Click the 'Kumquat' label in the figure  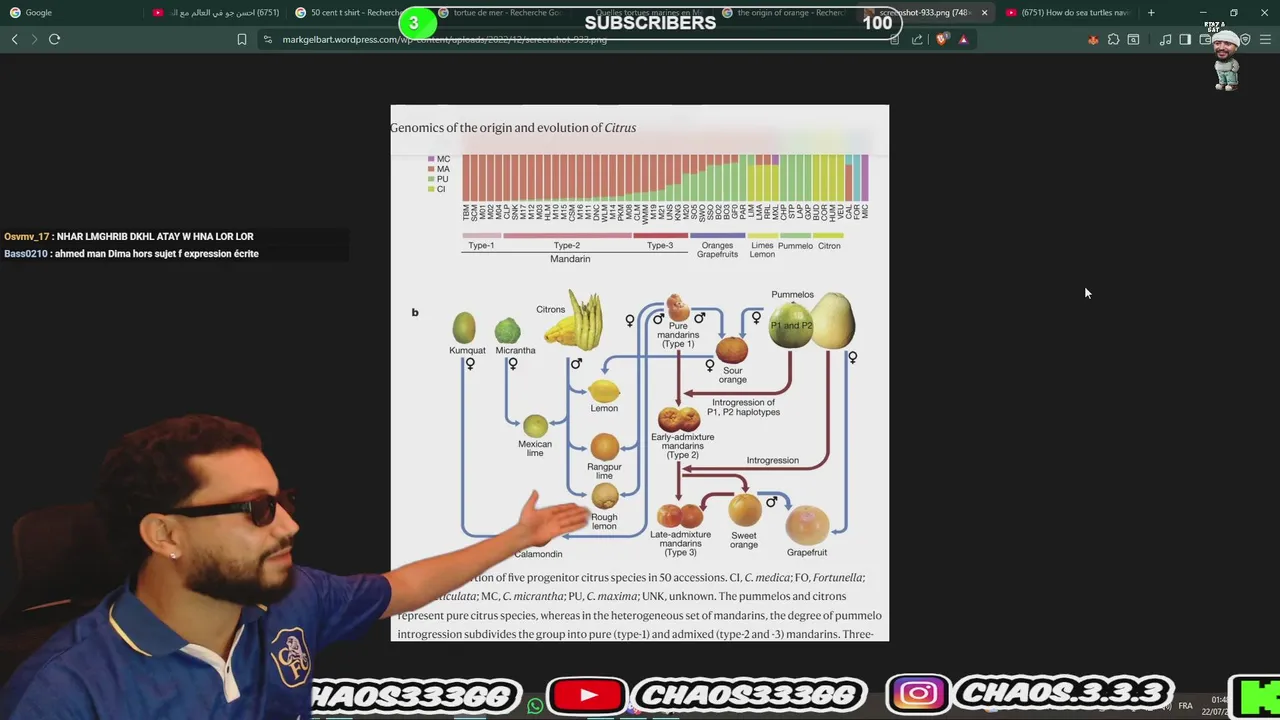tap(467, 350)
